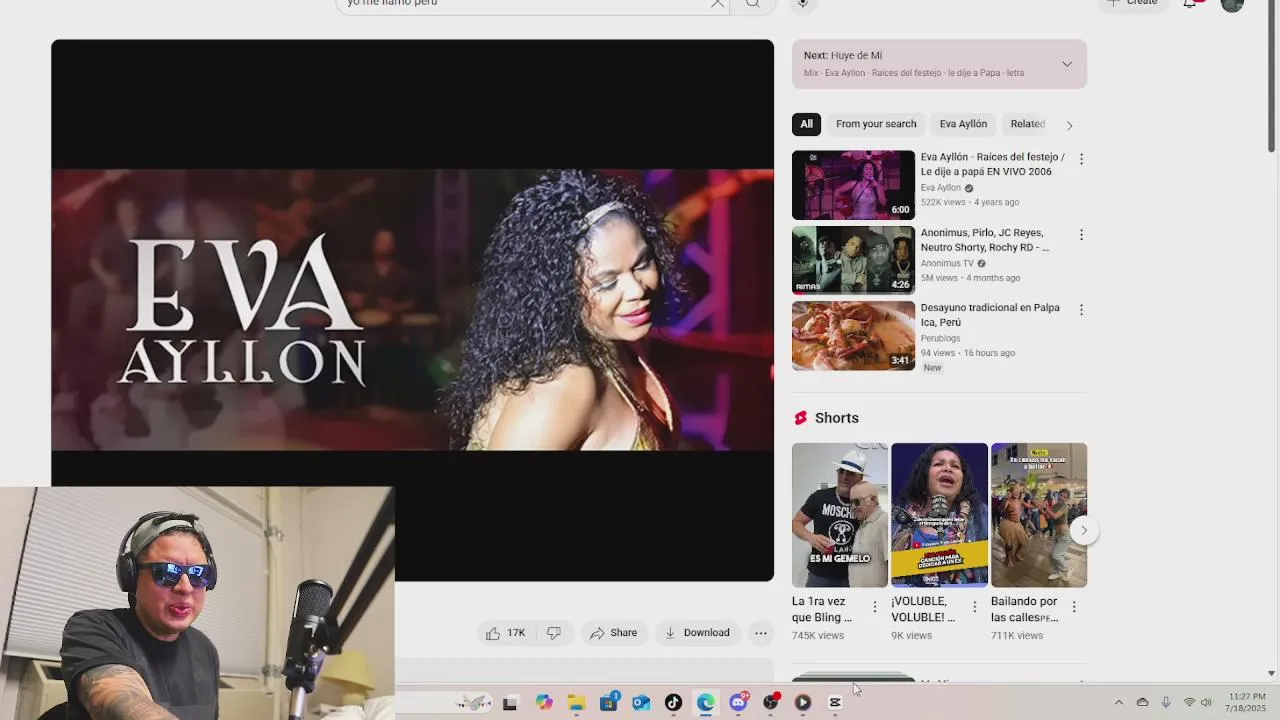This screenshot has height=720, width=1280.
Task: Clear the search query with the X
Action: tap(717, 3)
